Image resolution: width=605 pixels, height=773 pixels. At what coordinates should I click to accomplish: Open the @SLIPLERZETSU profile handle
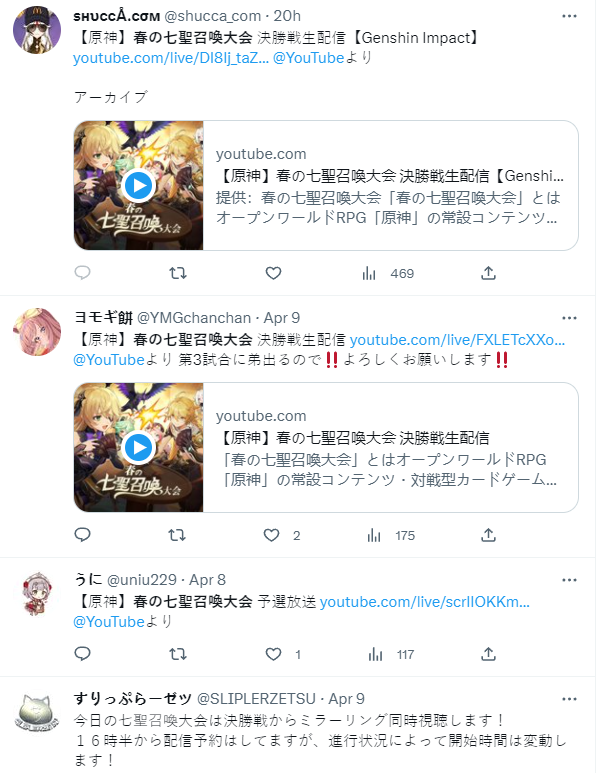(x=256, y=699)
